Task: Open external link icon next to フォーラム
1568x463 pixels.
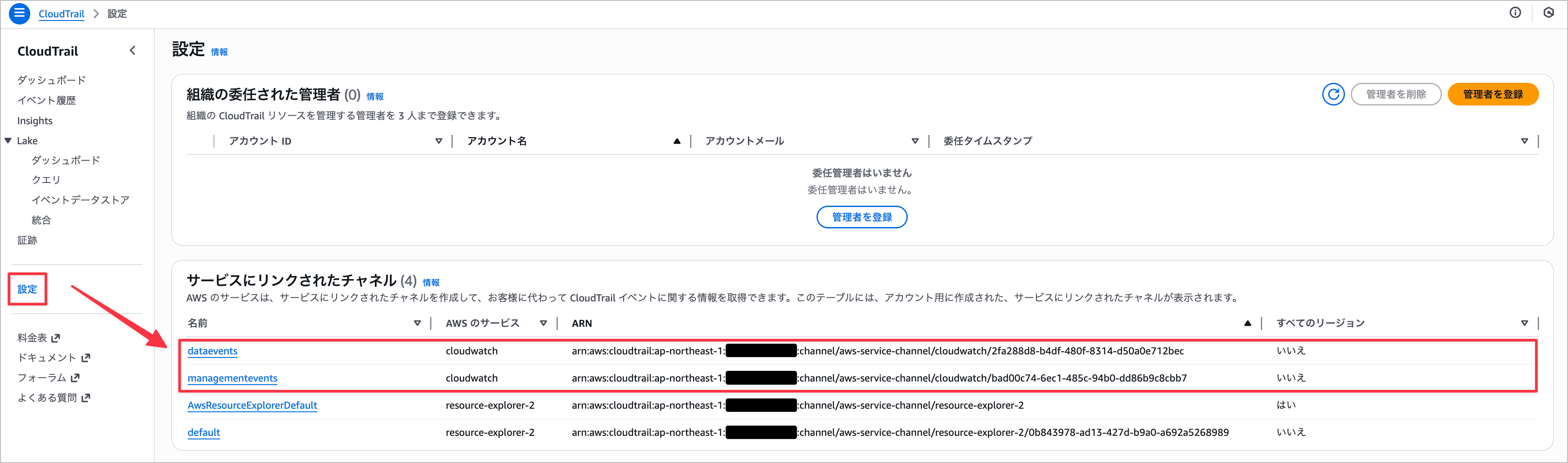Action: click(x=76, y=378)
